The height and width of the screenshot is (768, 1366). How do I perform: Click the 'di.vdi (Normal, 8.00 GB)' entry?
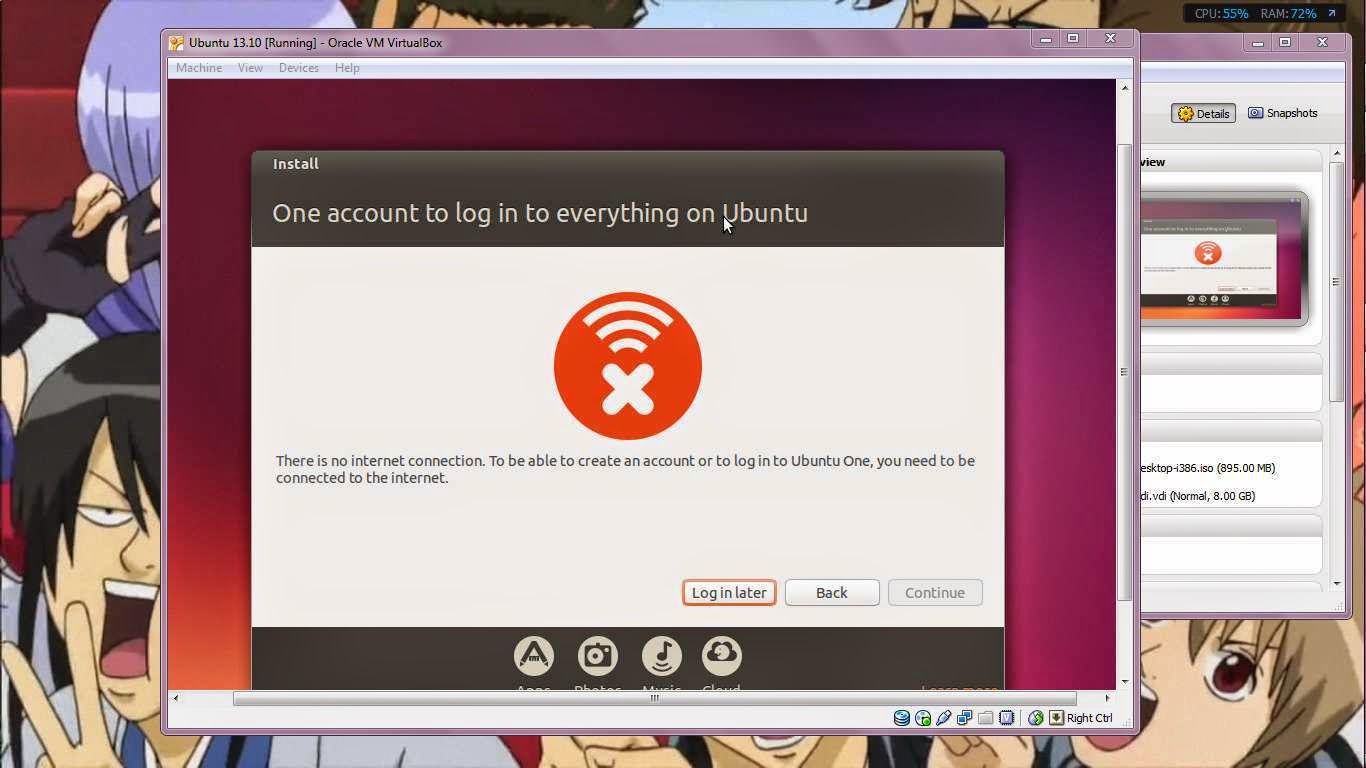pyautogui.click(x=1198, y=496)
